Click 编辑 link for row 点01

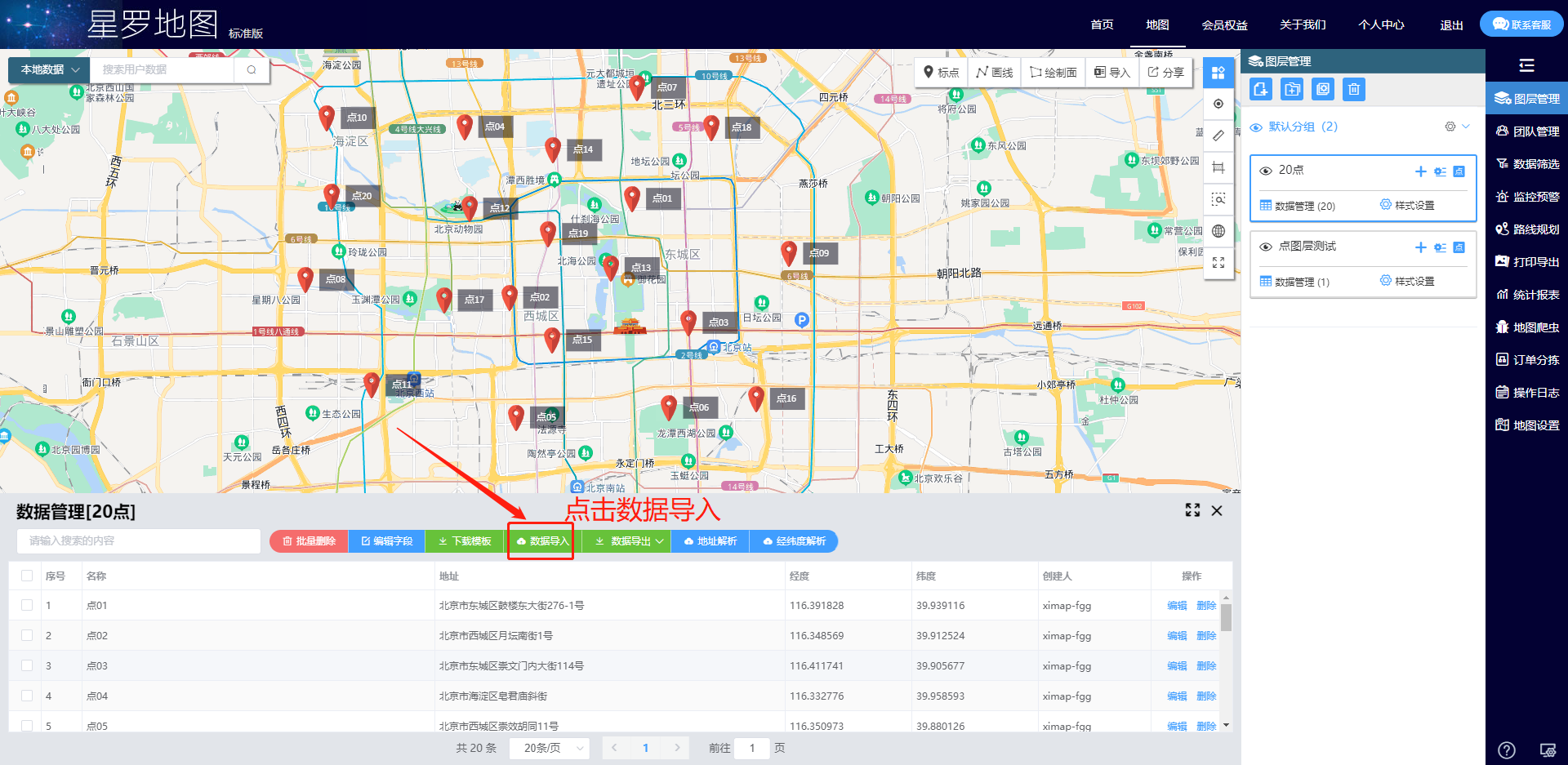[x=1177, y=605]
